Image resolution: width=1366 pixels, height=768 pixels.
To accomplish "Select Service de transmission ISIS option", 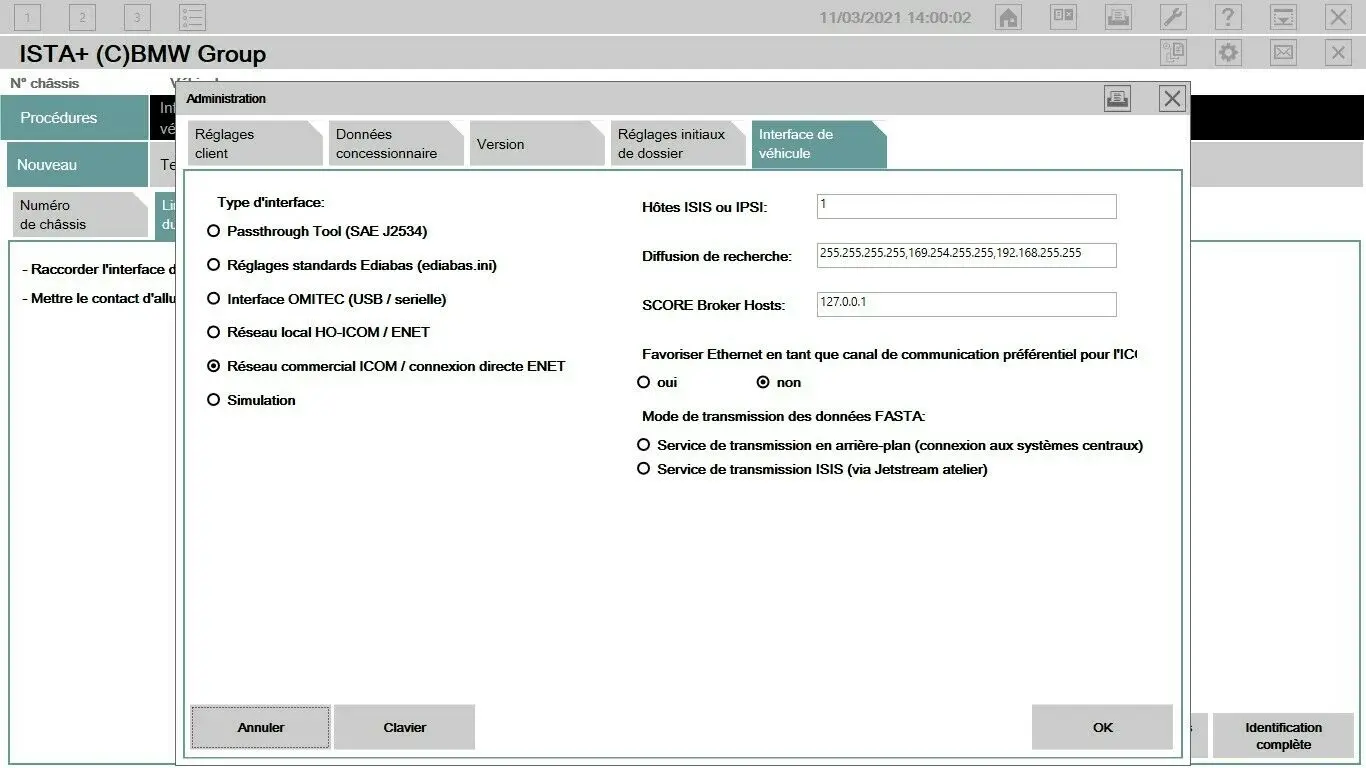I will tap(643, 469).
